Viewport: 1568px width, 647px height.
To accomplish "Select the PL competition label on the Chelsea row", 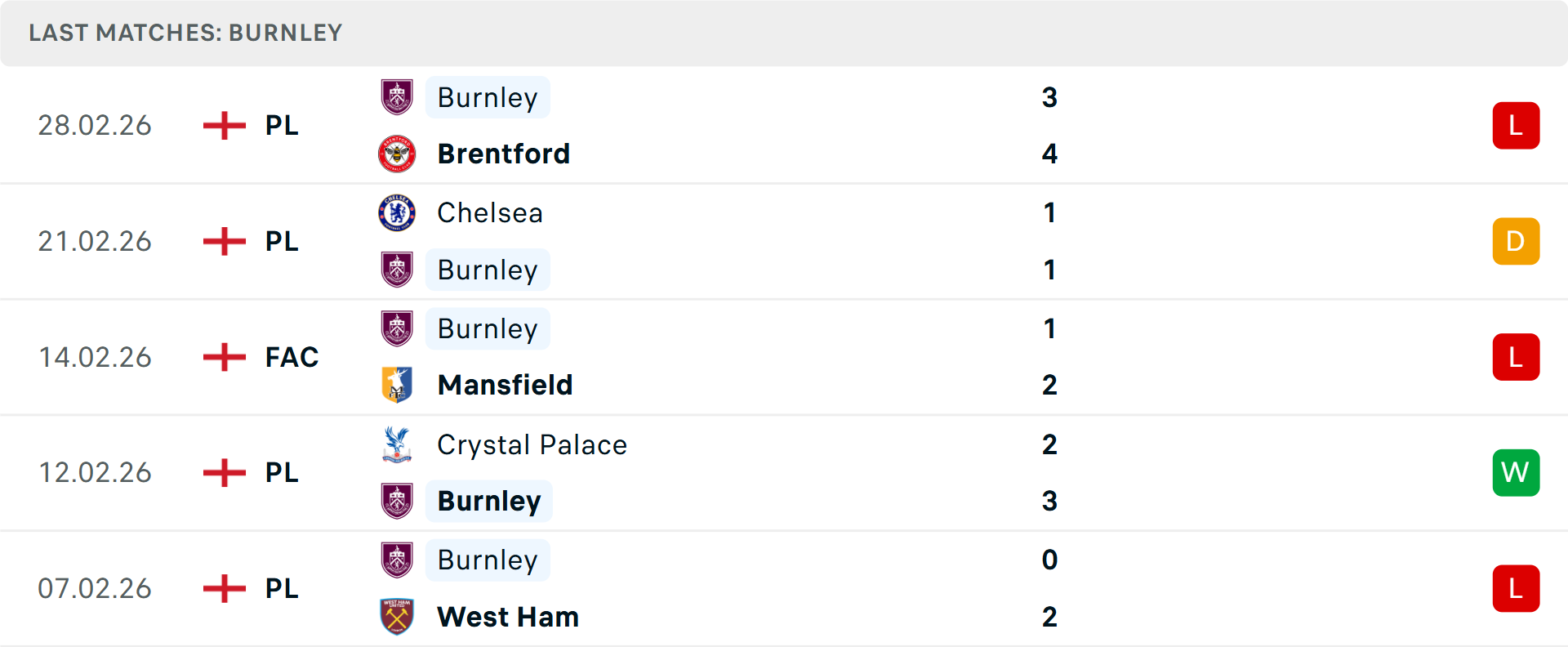I will 281,241.
